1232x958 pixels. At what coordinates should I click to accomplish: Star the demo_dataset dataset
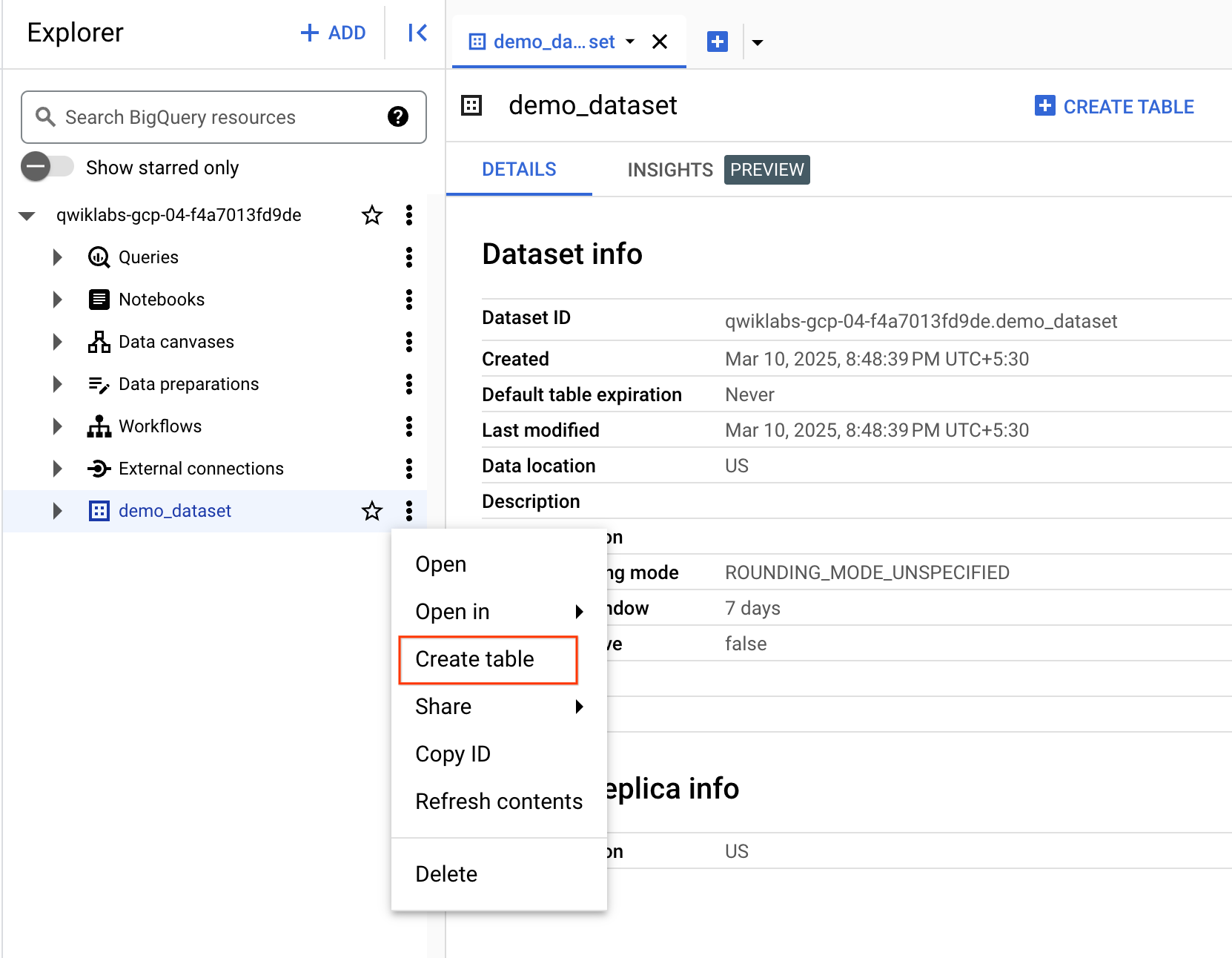pyautogui.click(x=371, y=511)
